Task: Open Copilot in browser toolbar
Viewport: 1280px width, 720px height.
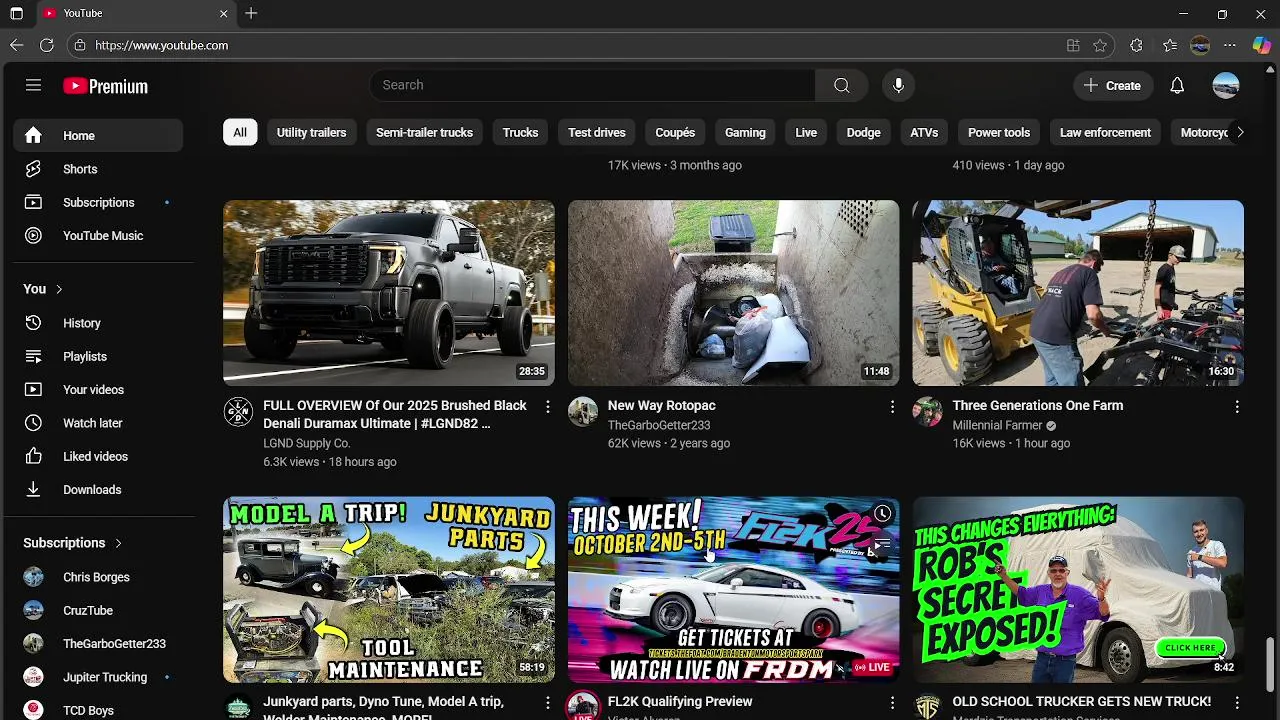Action: (x=1261, y=45)
